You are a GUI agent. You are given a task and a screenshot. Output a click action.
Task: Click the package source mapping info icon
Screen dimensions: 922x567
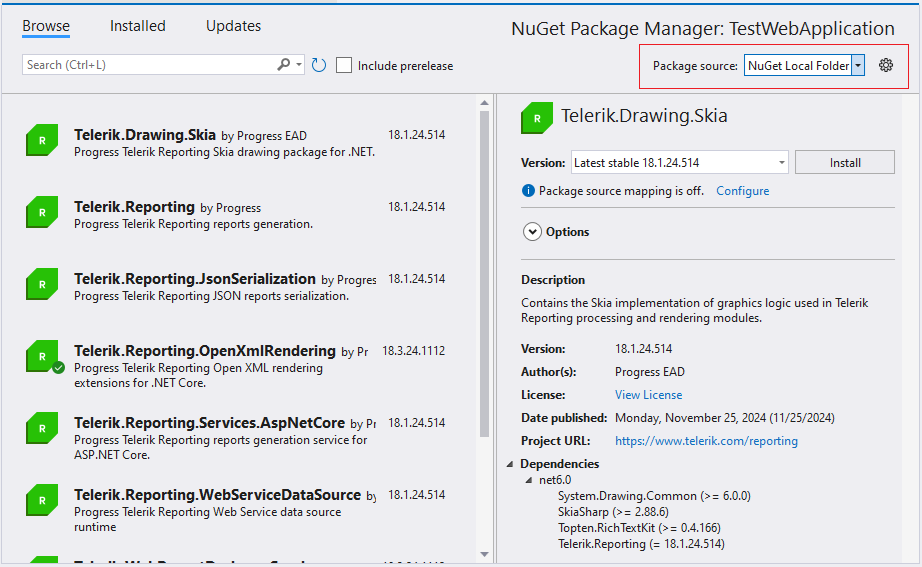[528, 191]
